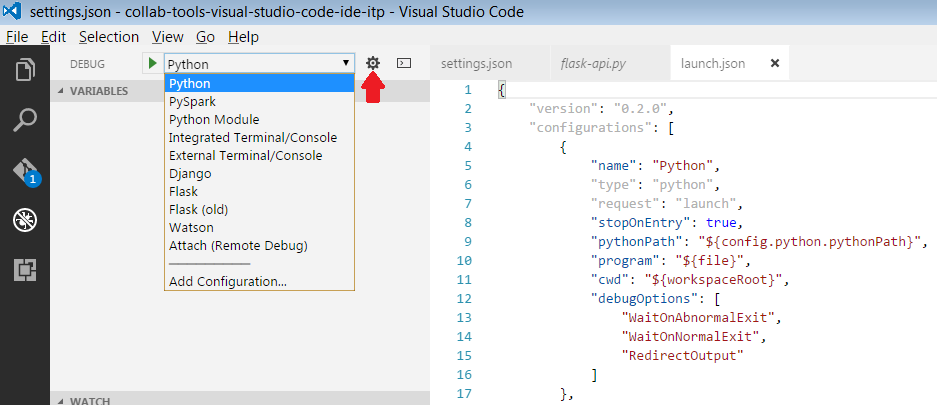Open the Debug Console icon

point(405,63)
